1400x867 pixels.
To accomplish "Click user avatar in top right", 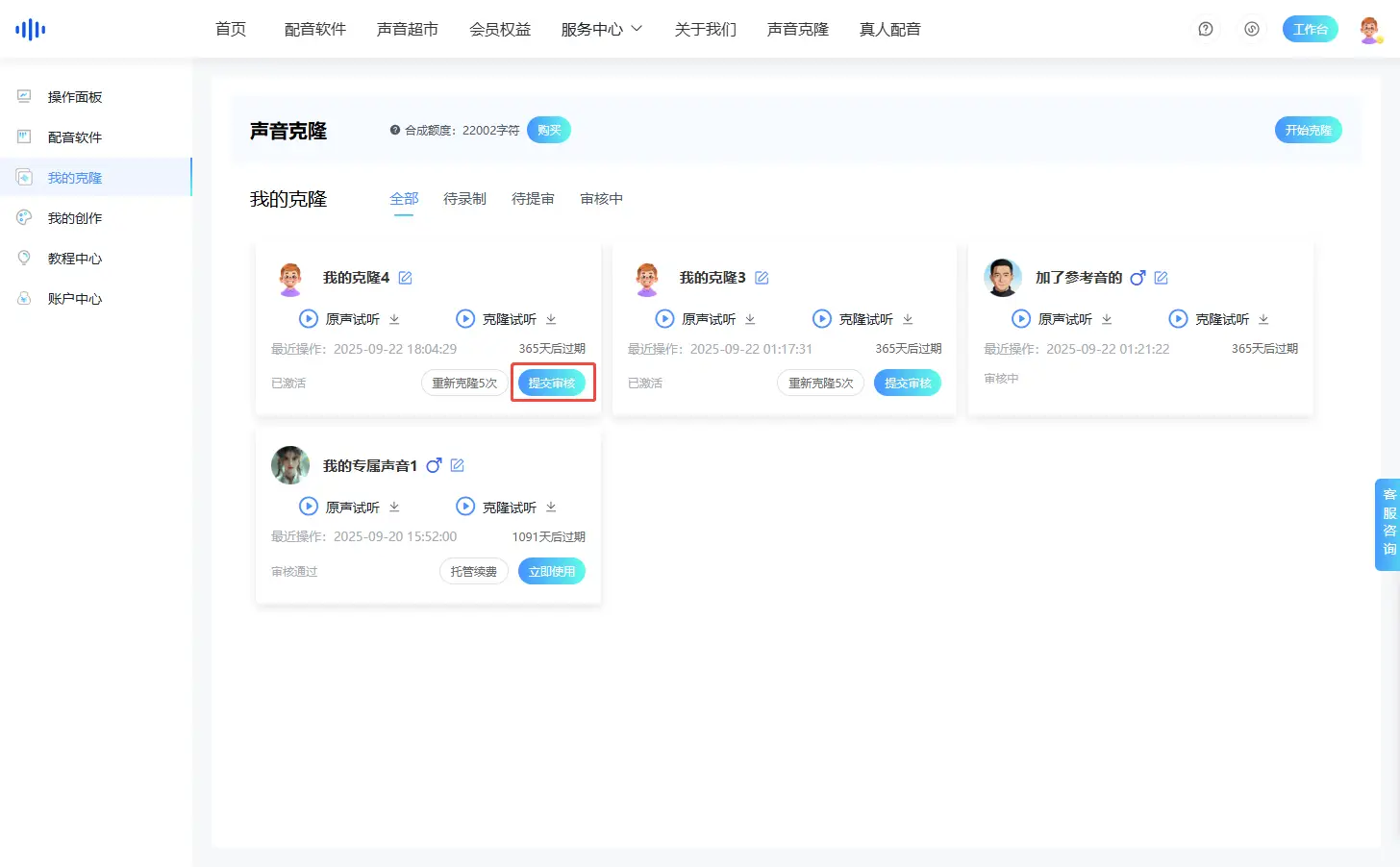I will tap(1370, 30).
